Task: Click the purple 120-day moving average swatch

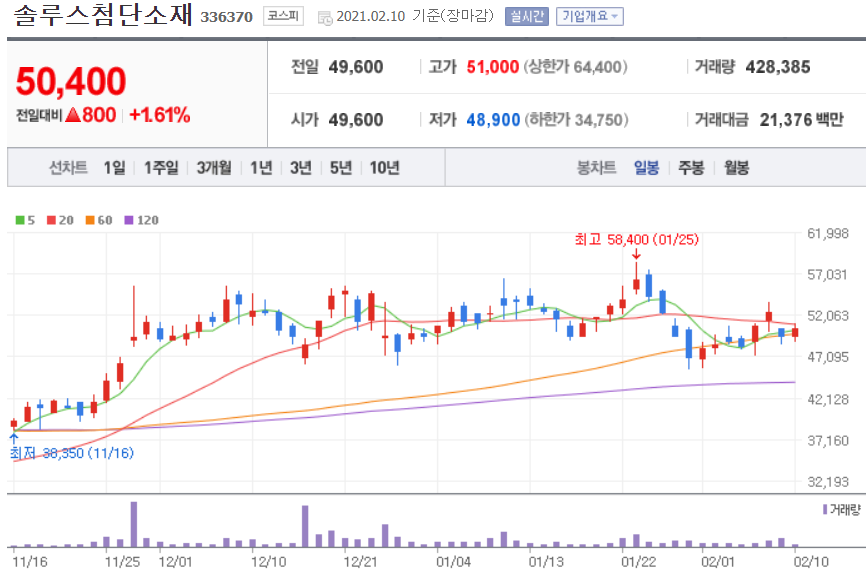Action: click(129, 220)
